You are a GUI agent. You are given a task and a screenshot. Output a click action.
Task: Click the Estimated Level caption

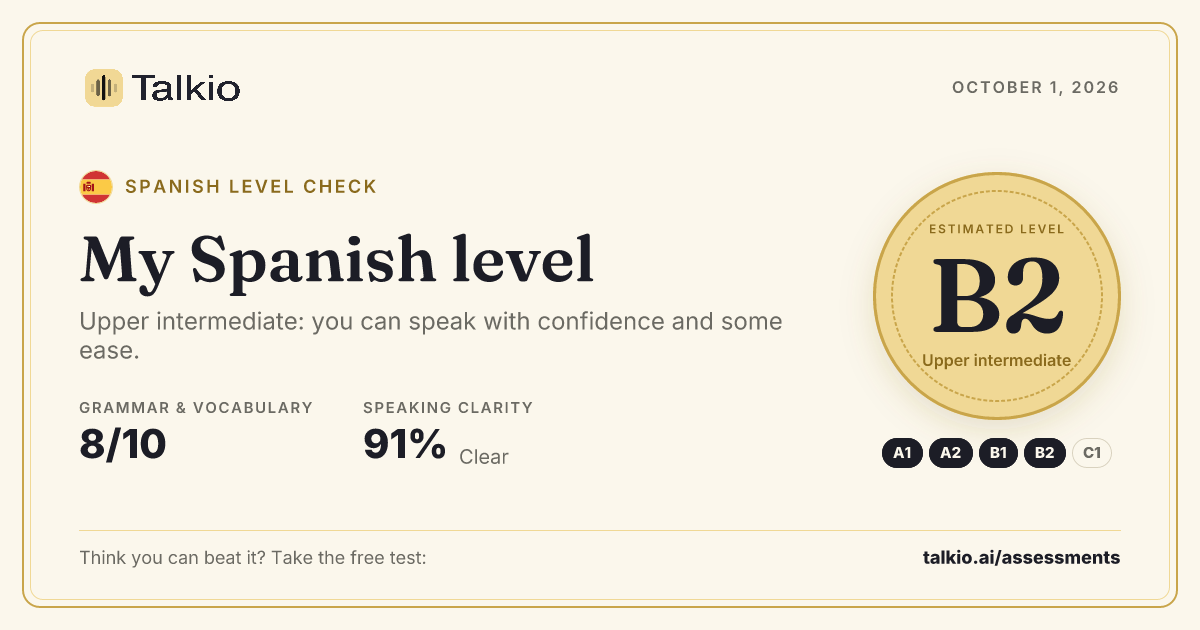point(997,229)
